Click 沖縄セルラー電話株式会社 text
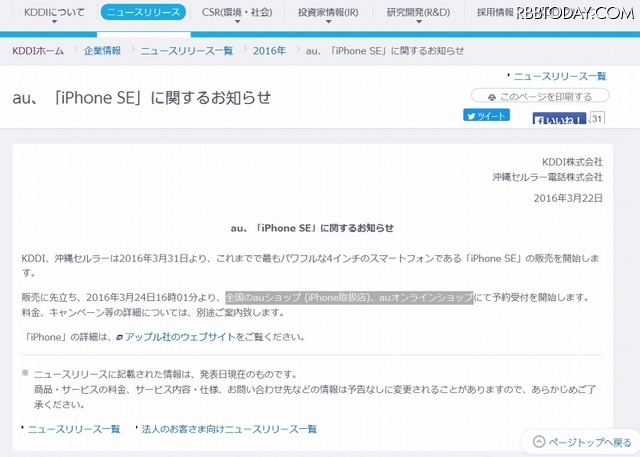 click(547, 177)
